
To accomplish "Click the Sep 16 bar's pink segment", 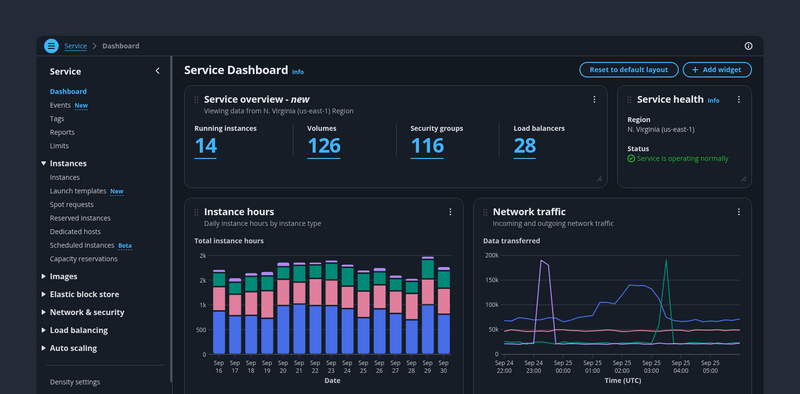I will tap(219, 299).
